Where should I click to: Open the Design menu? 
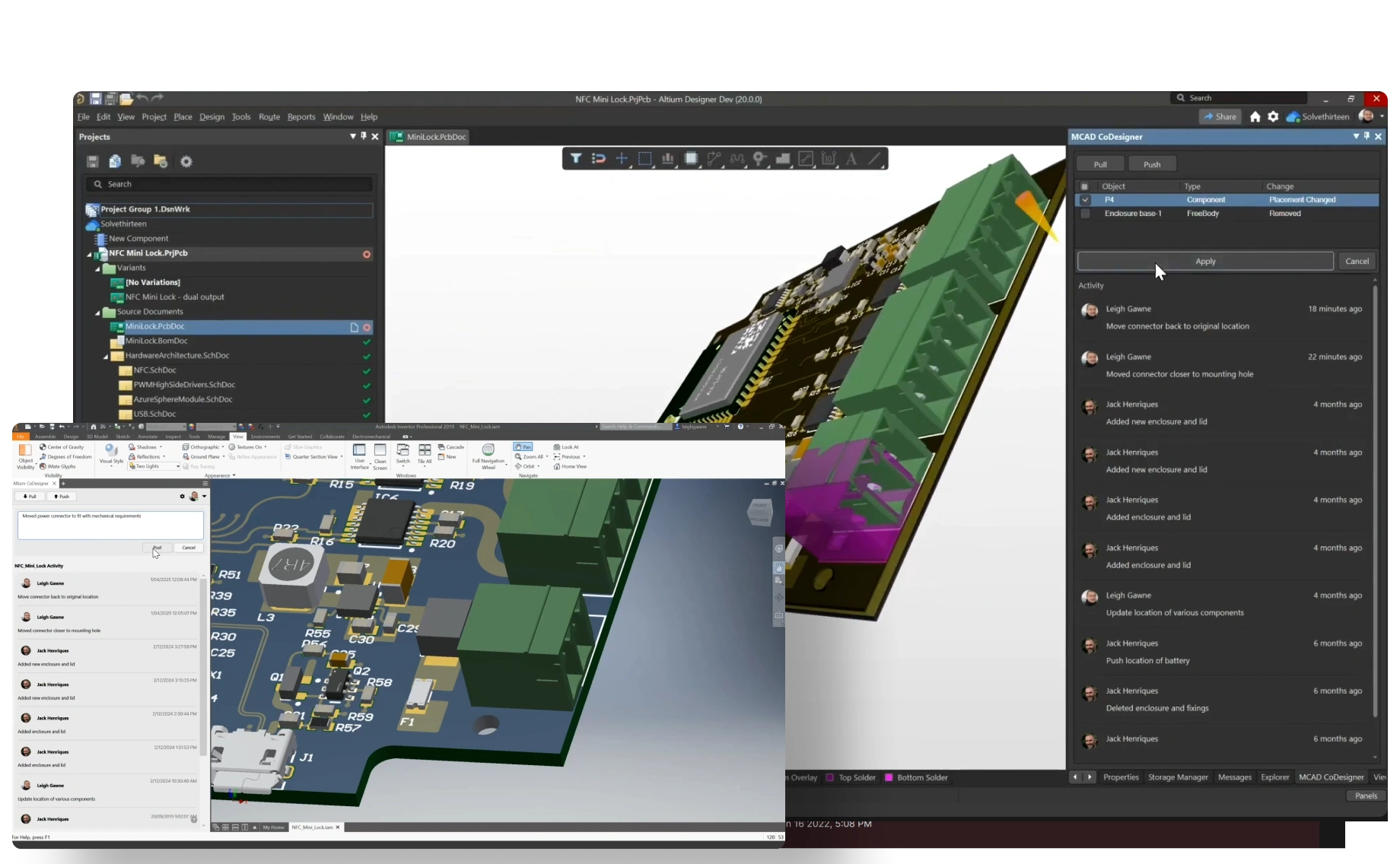pyautogui.click(x=212, y=117)
